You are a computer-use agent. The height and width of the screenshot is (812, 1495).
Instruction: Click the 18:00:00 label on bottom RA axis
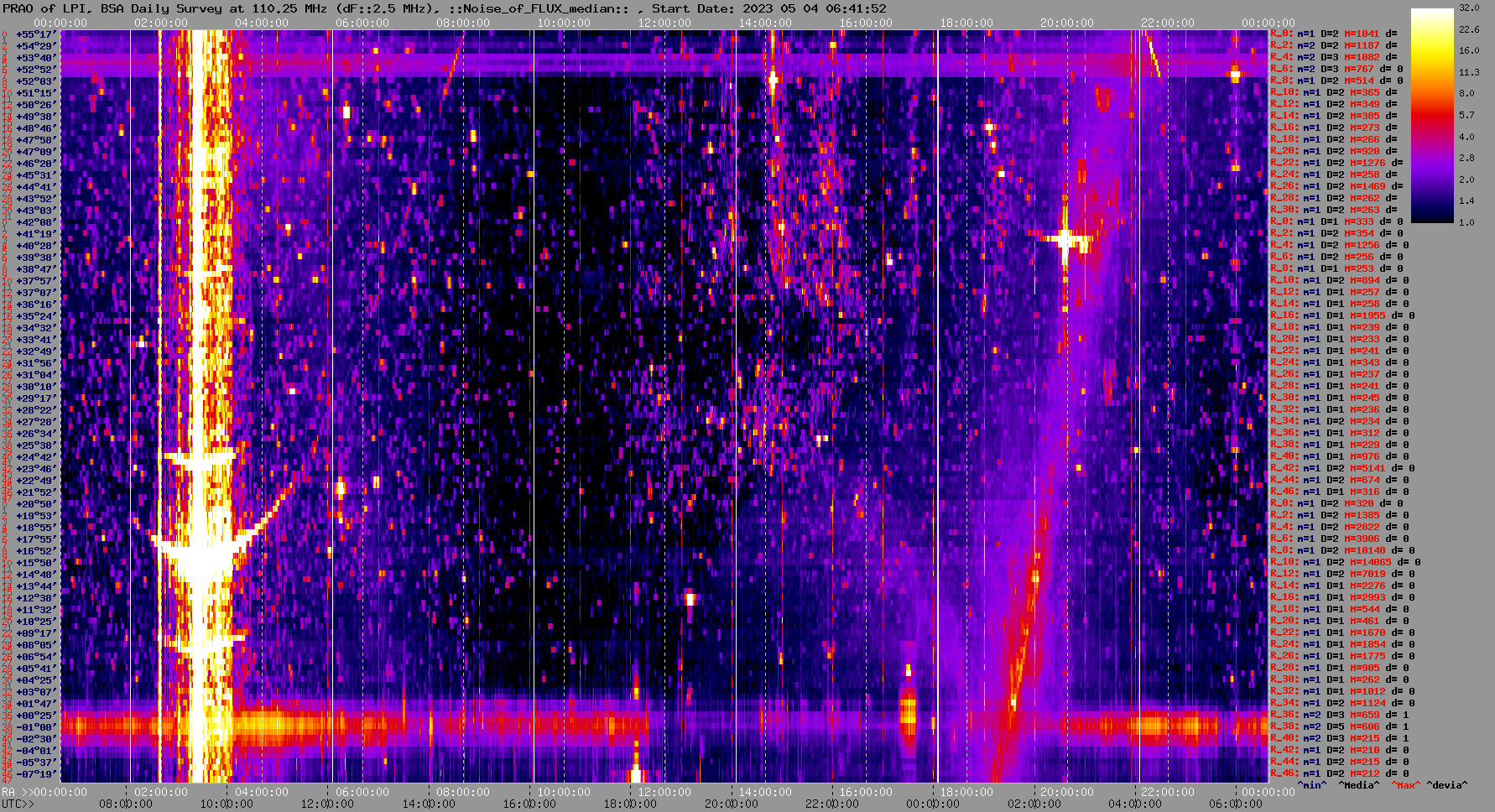point(966,792)
